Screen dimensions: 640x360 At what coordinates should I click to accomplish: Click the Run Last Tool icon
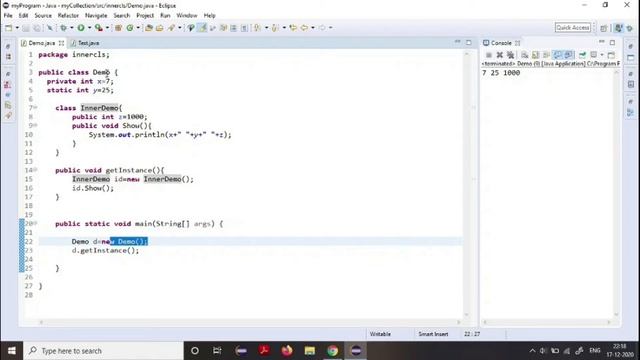[x=98, y=28]
